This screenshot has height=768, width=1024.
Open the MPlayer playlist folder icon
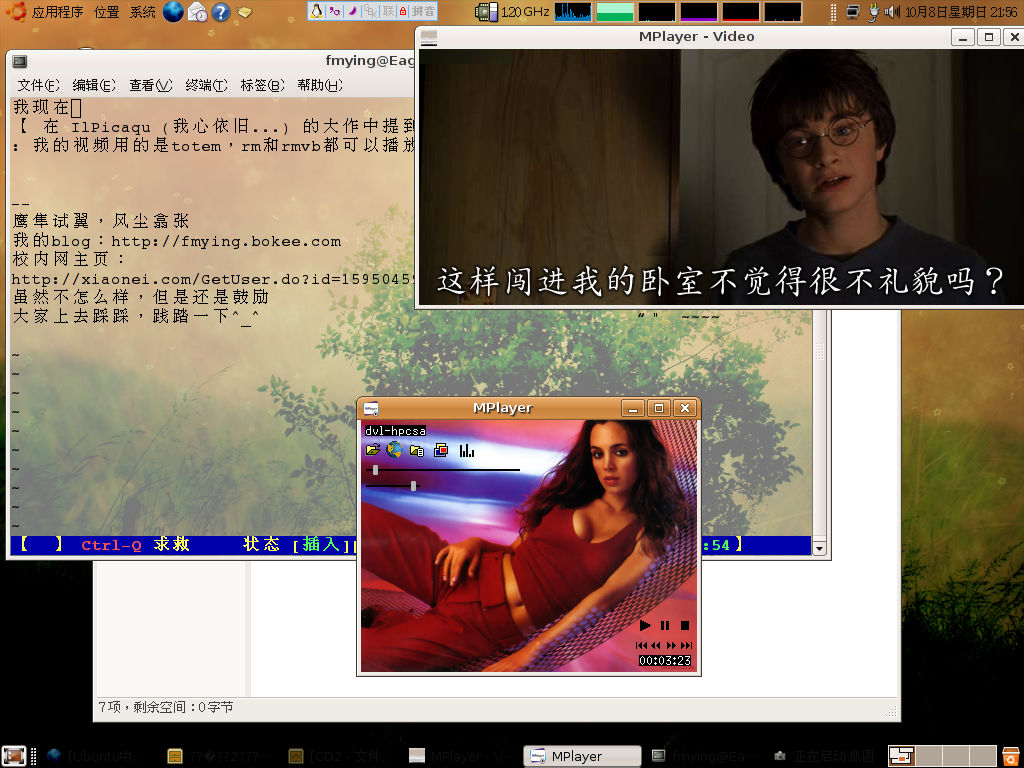click(417, 450)
